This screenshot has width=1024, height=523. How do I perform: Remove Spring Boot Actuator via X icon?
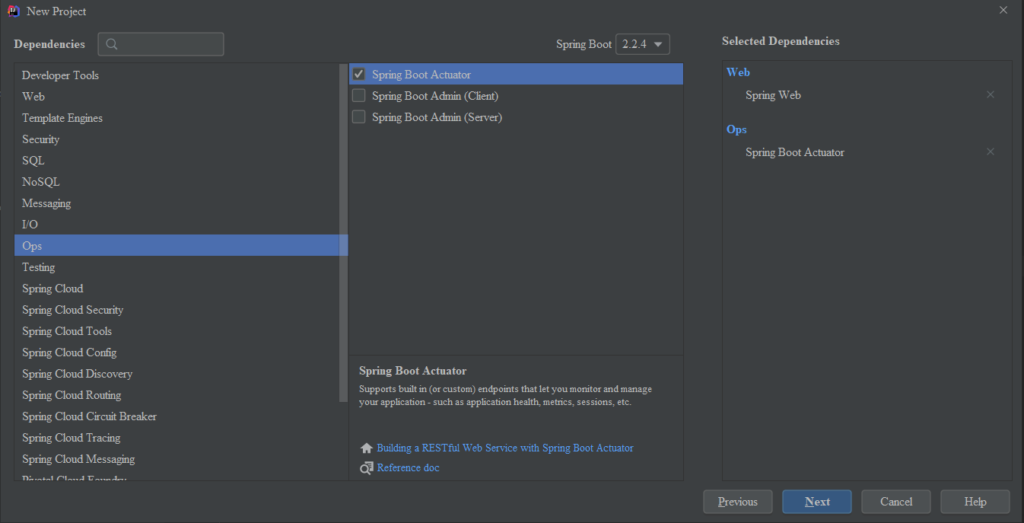[990, 152]
